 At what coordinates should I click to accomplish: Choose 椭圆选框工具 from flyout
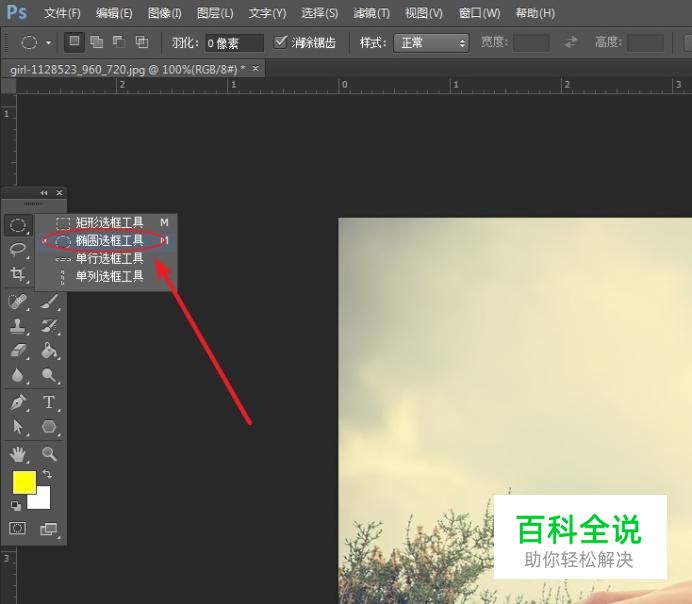(x=106, y=240)
